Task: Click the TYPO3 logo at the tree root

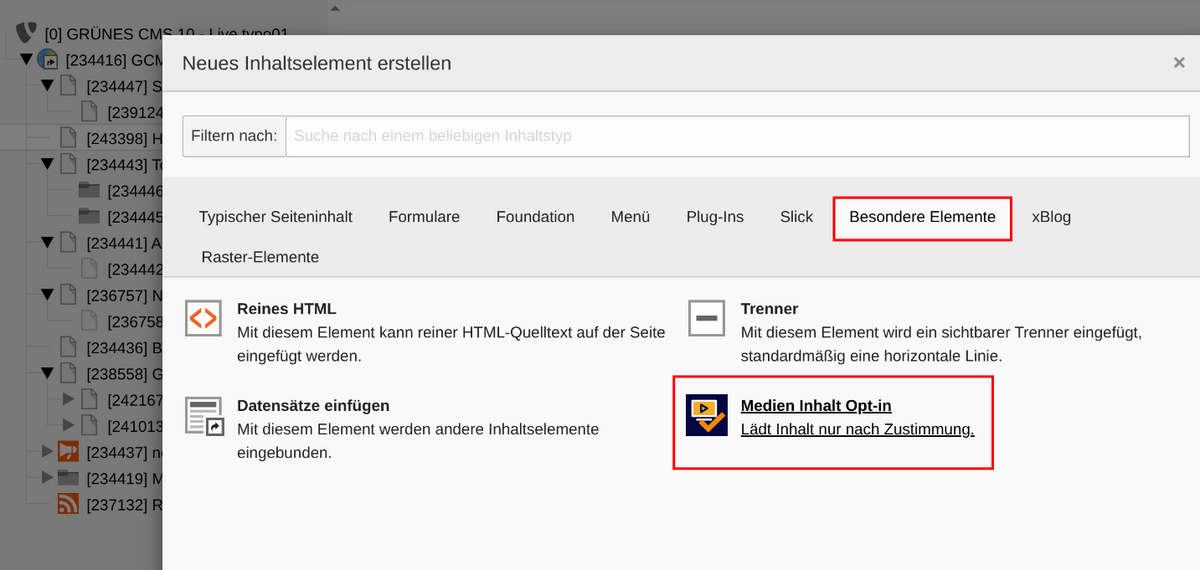Action: tap(27, 33)
